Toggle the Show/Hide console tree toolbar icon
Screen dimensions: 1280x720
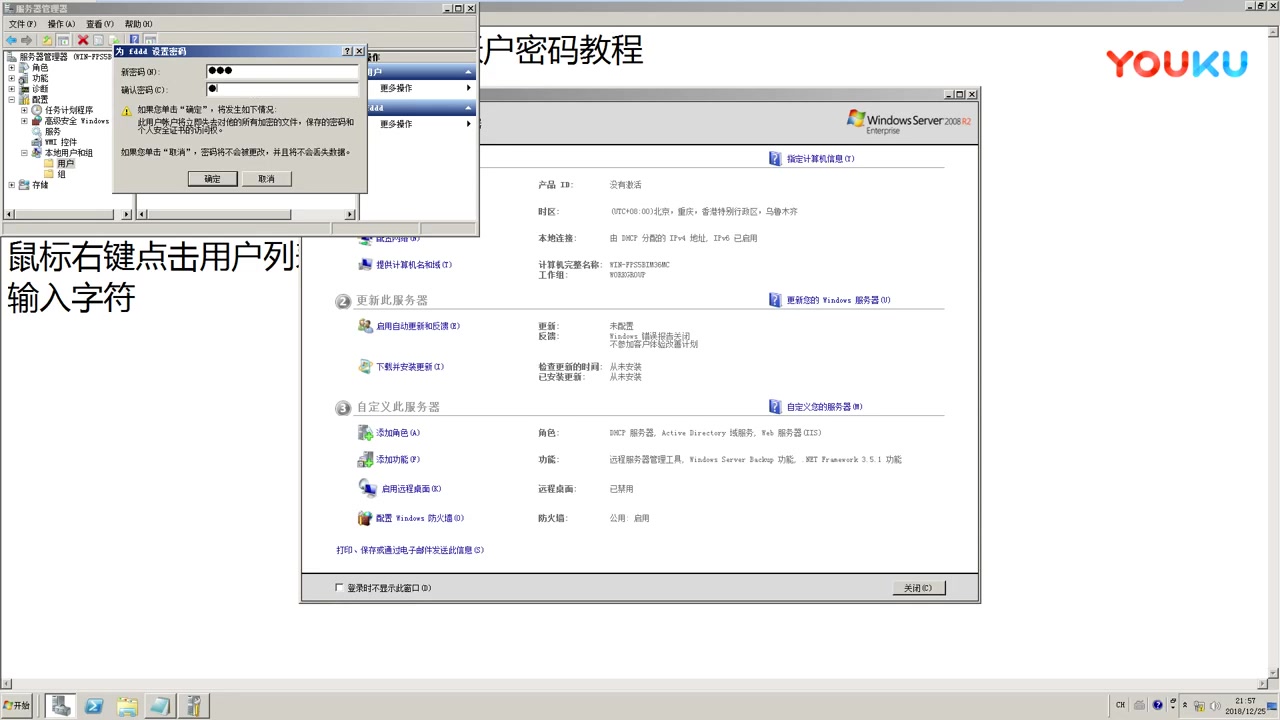pyautogui.click(x=63, y=40)
